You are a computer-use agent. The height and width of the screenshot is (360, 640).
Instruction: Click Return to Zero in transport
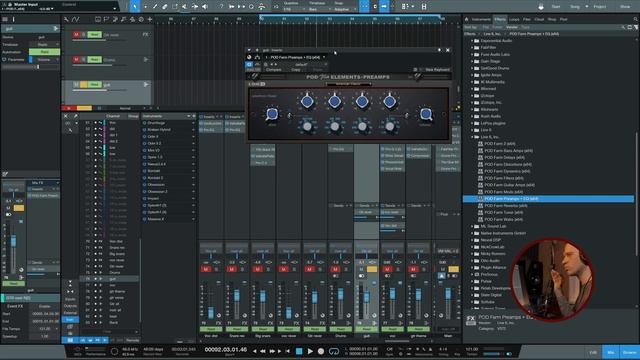[x=288, y=351]
